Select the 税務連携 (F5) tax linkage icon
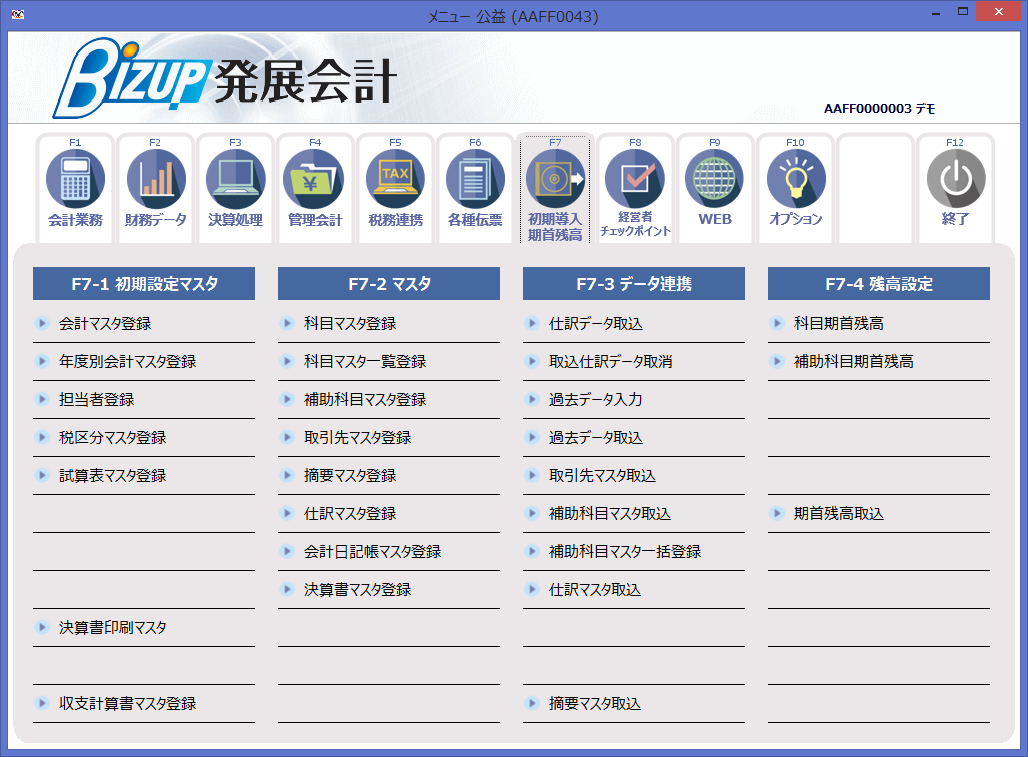Screen dimensions: 1028x757 [395, 188]
